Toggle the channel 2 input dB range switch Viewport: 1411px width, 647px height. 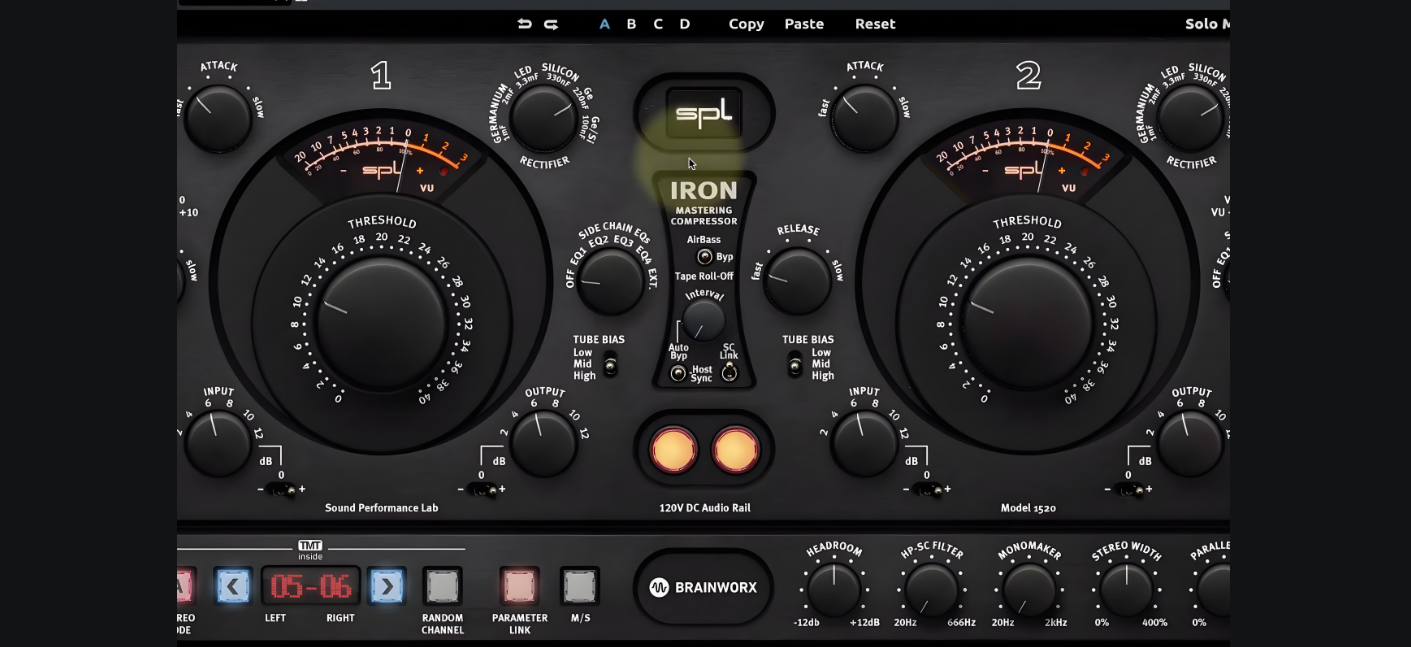[927, 490]
